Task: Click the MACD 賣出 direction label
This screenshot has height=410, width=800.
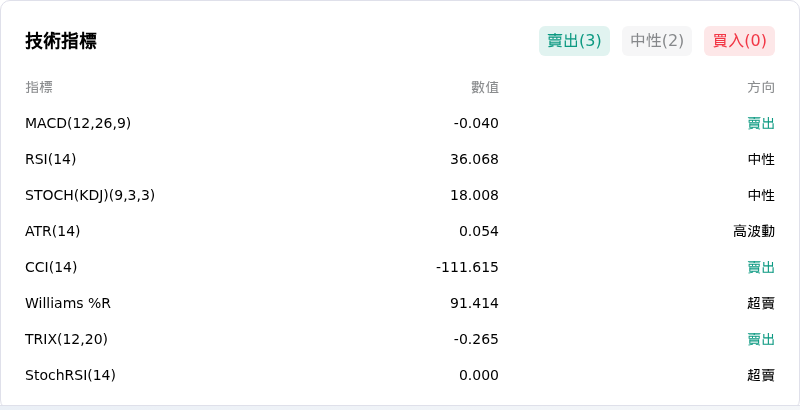Action: [761, 123]
